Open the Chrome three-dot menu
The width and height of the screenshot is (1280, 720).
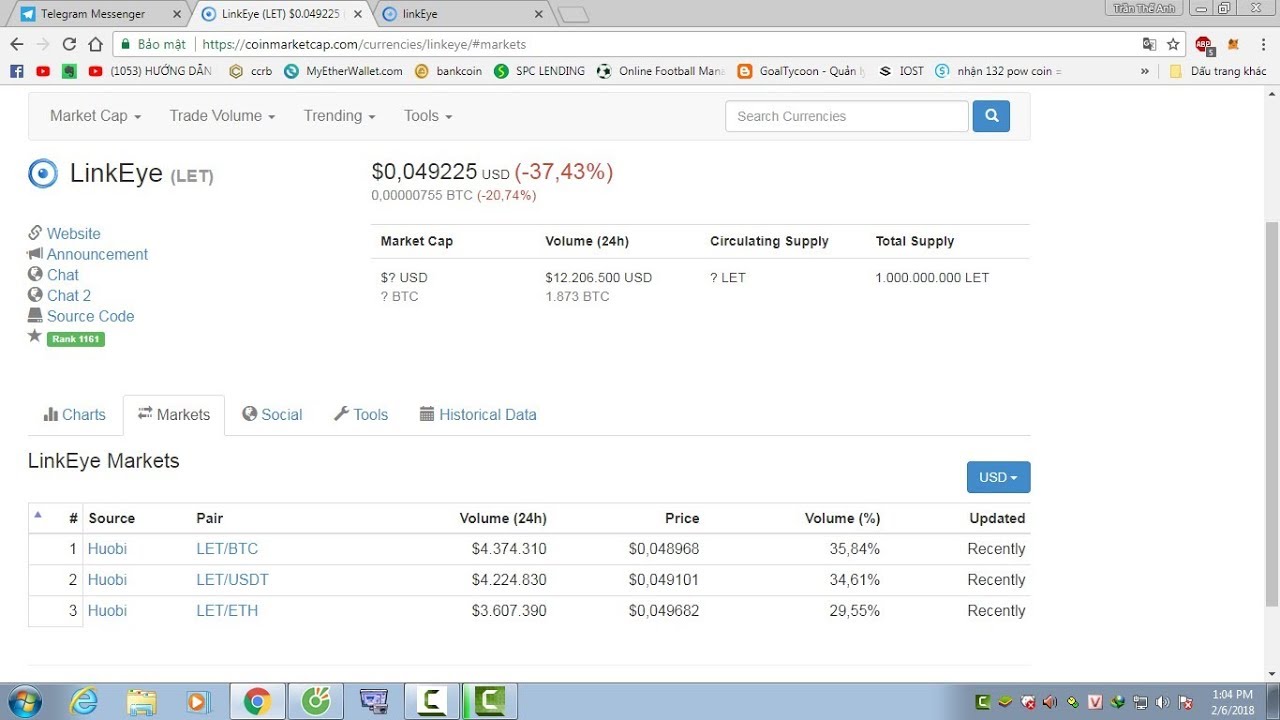click(1263, 44)
